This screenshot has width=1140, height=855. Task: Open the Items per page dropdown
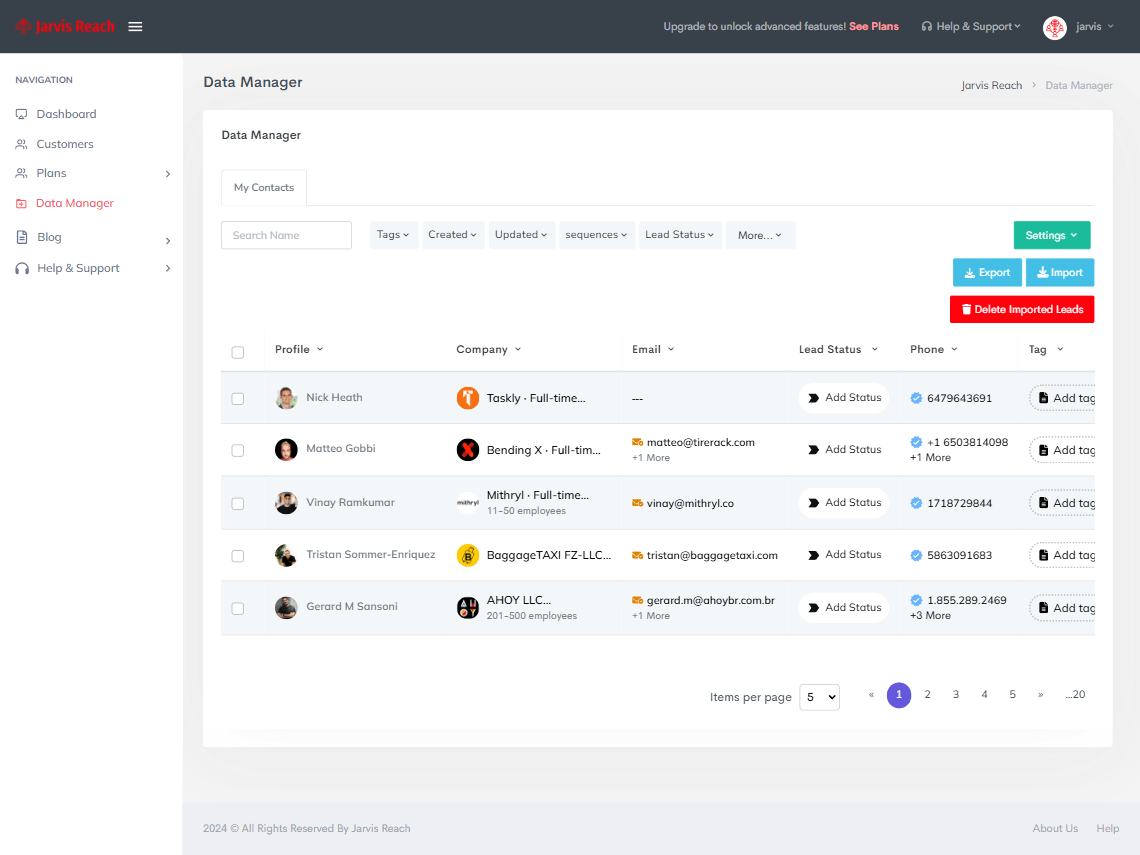tap(819, 697)
